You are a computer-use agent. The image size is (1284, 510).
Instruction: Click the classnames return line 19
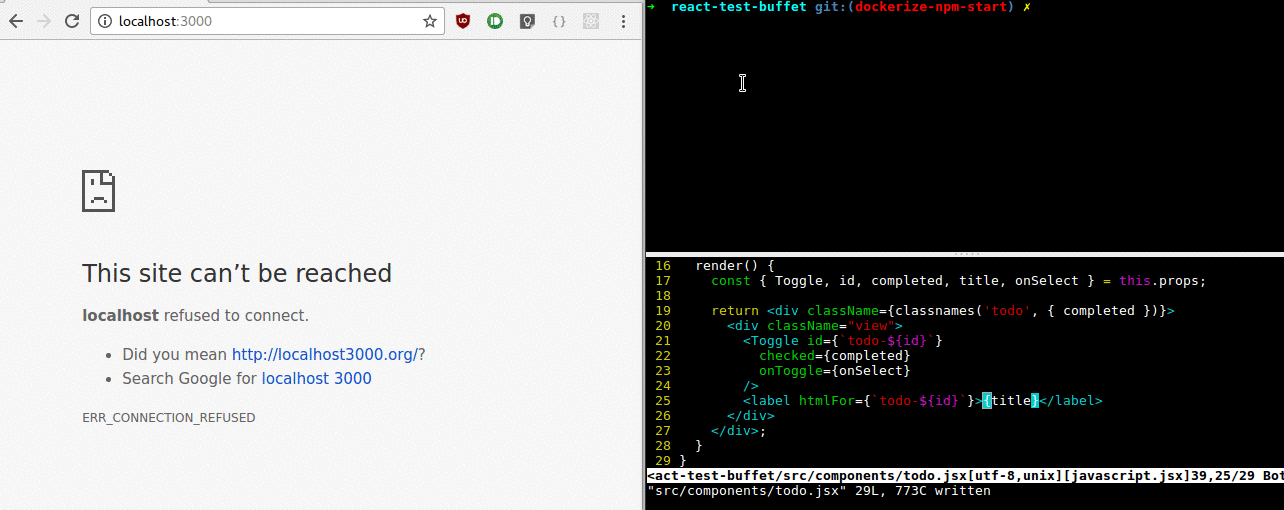pyautogui.click(x=943, y=311)
